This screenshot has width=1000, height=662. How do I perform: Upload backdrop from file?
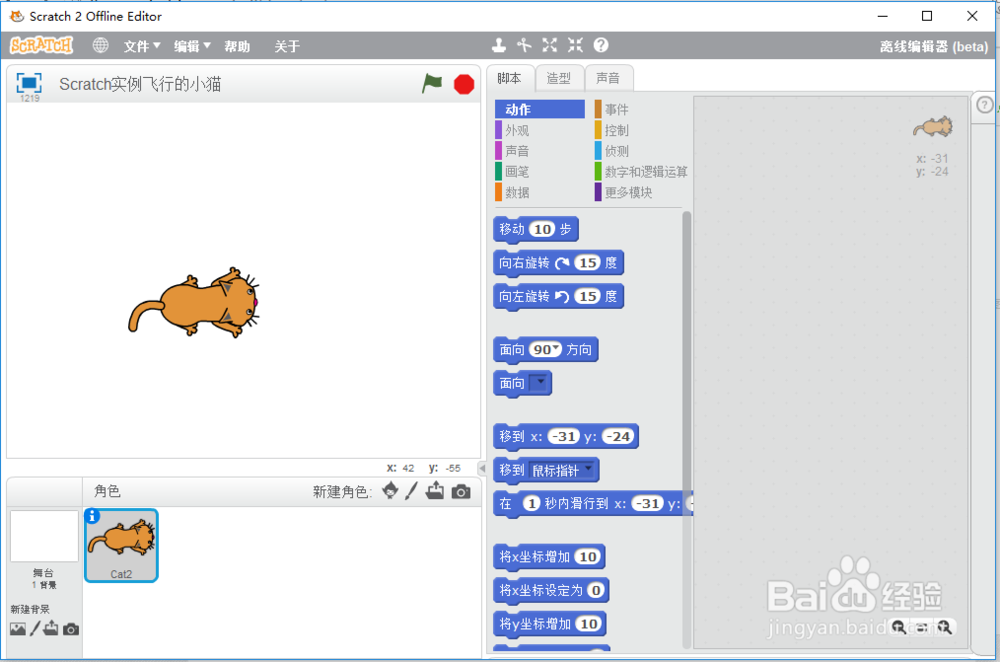(x=51, y=629)
